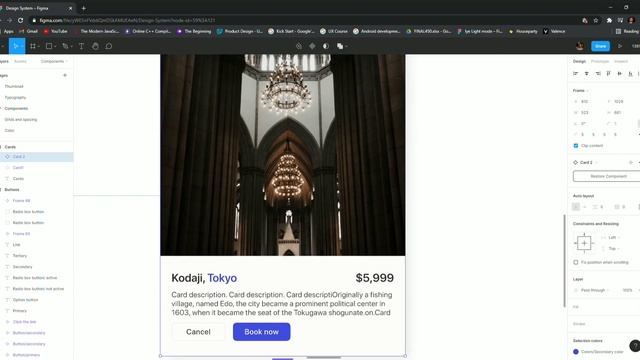Open the dropdown next to Boolean operations
Viewport: 640px width, 360px height.
click(347, 47)
